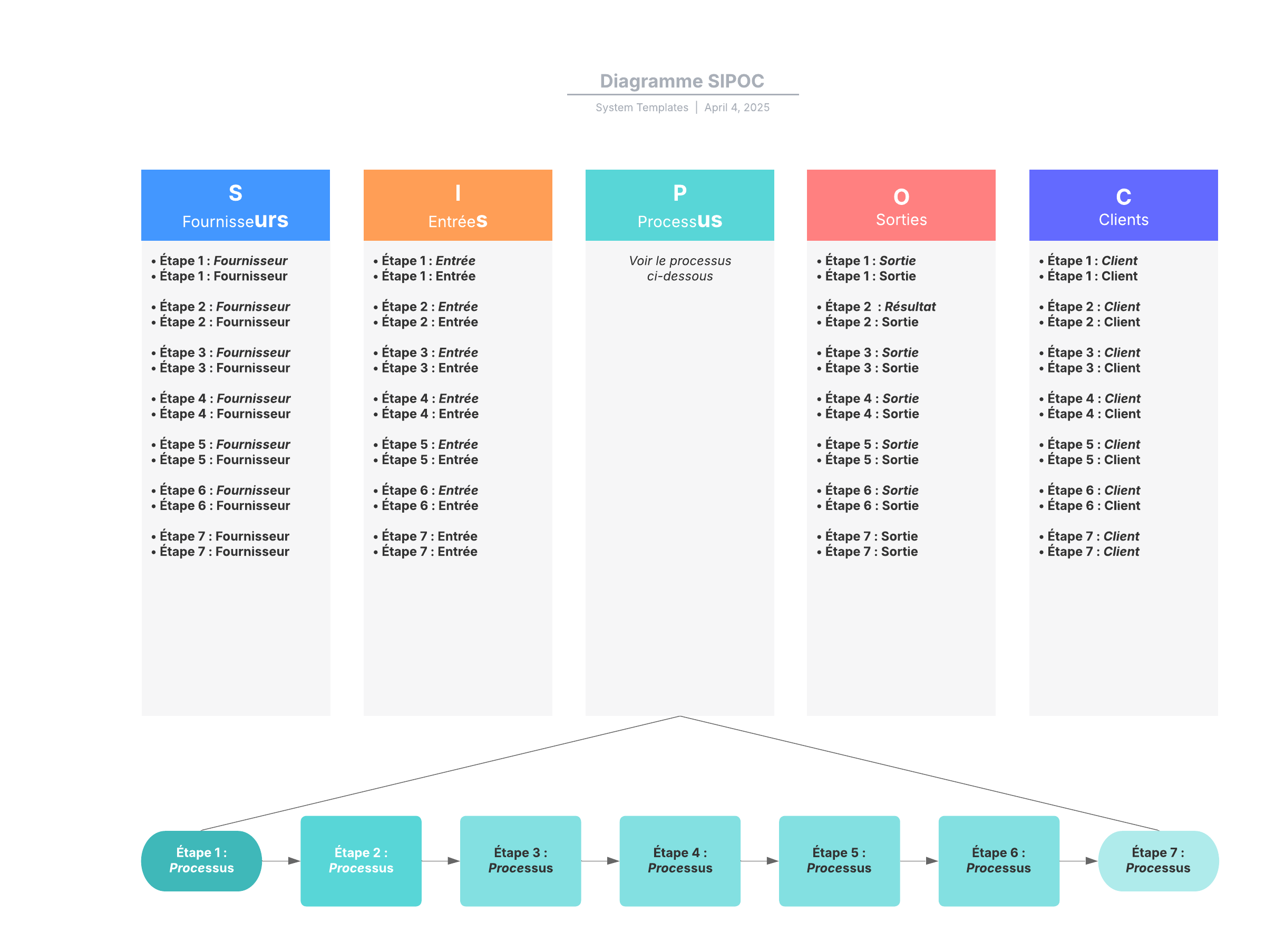Click the Diagramme SIPOC title
Image resolution: width=1265 pixels, height=952 pixels.
pyautogui.click(x=682, y=81)
